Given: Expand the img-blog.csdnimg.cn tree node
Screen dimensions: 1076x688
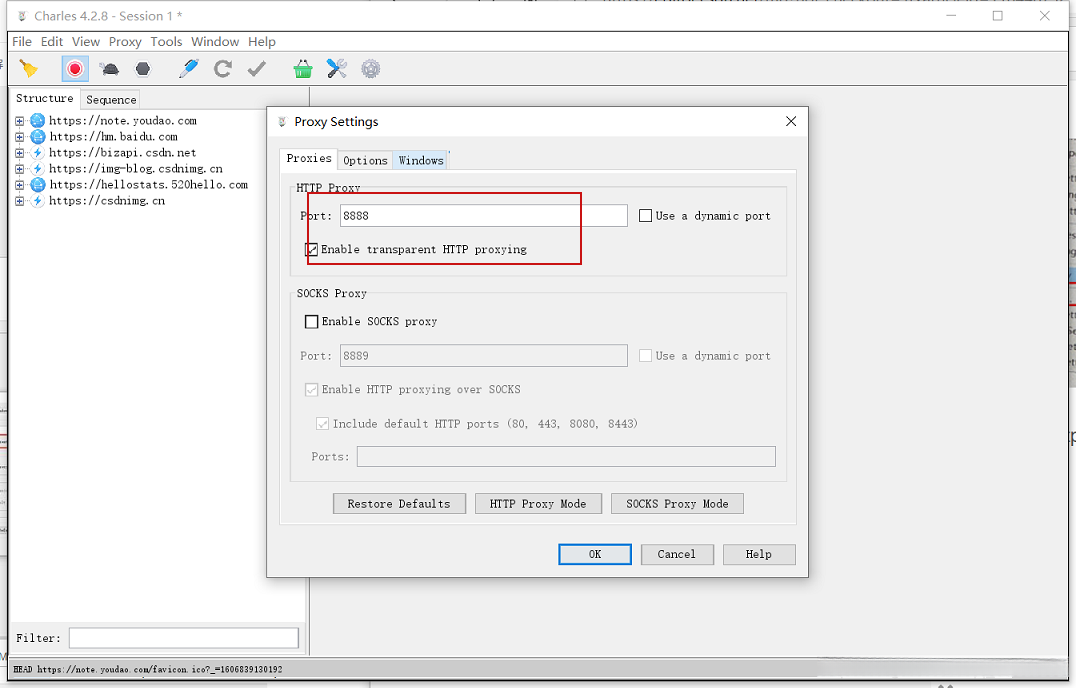Looking at the screenshot, I should tap(19, 169).
